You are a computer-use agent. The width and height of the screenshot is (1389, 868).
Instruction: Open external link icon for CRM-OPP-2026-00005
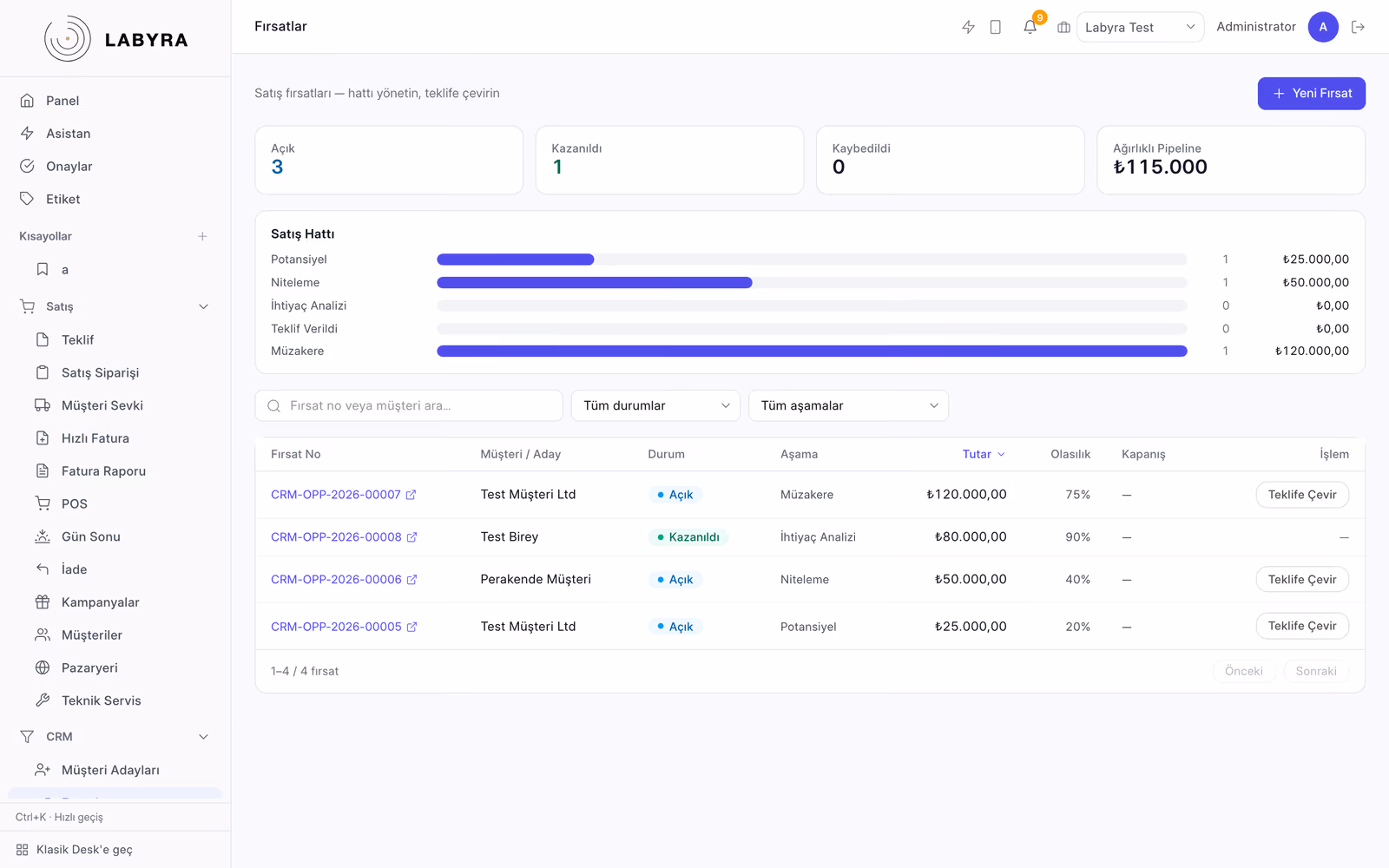(x=411, y=627)
